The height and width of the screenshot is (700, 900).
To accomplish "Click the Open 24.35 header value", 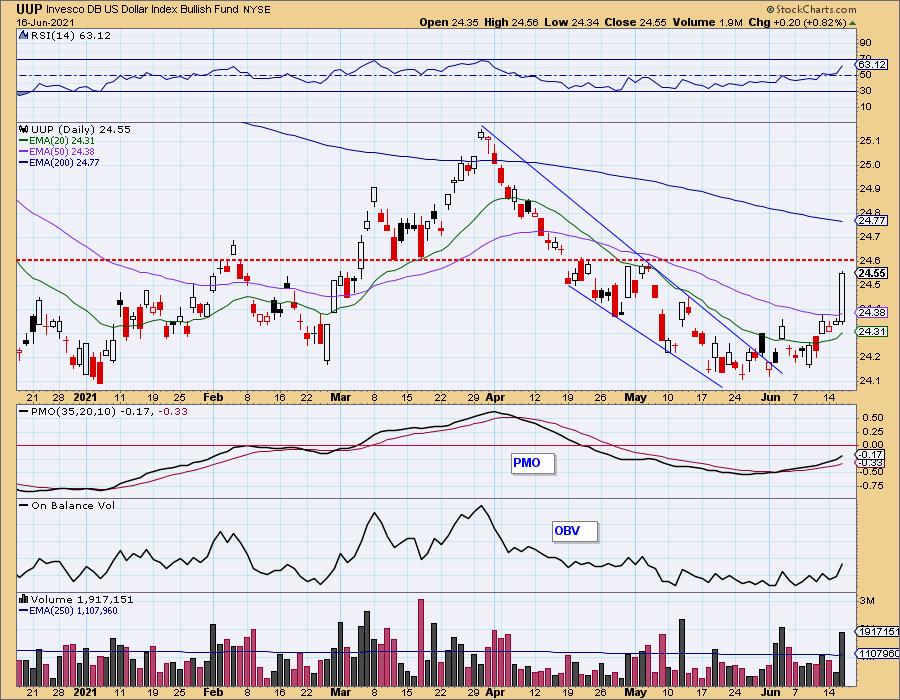I will click(448, 22).
